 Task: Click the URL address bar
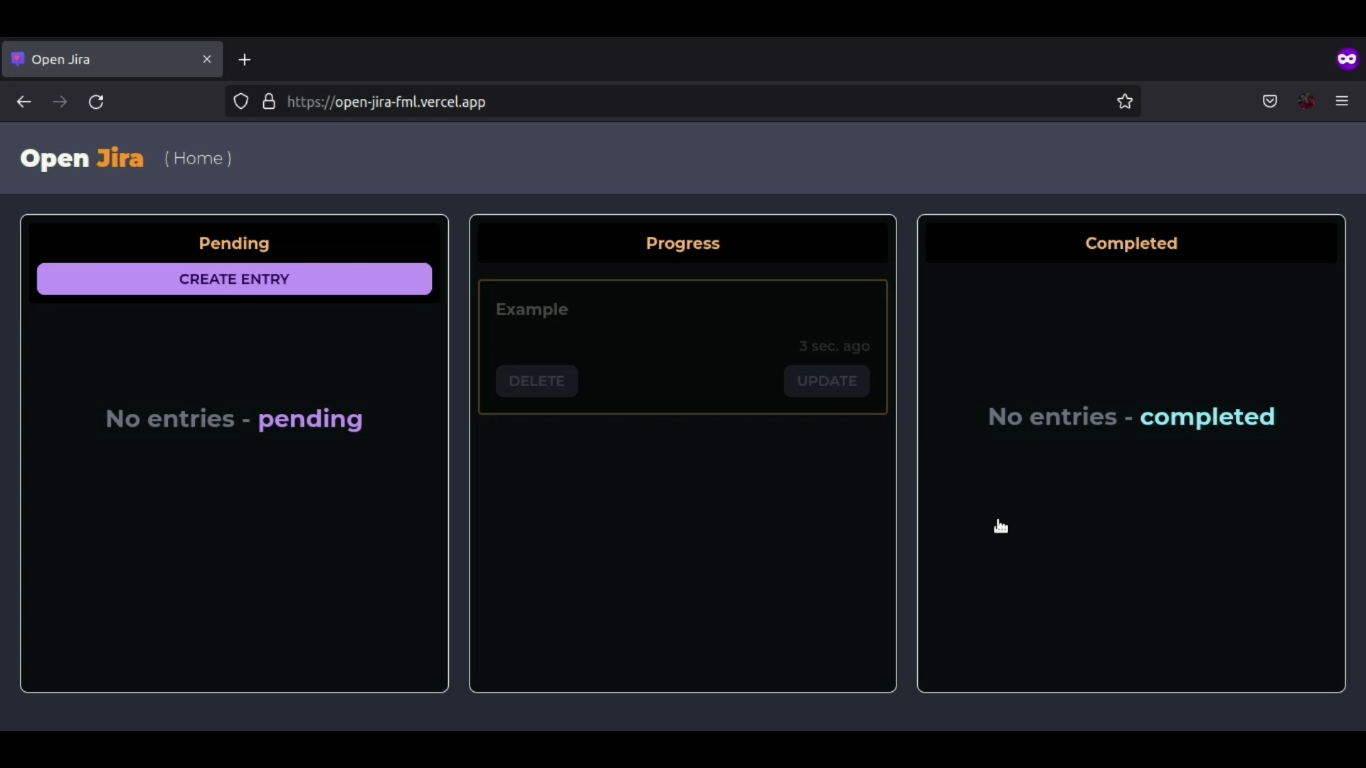tap(682, 101)
